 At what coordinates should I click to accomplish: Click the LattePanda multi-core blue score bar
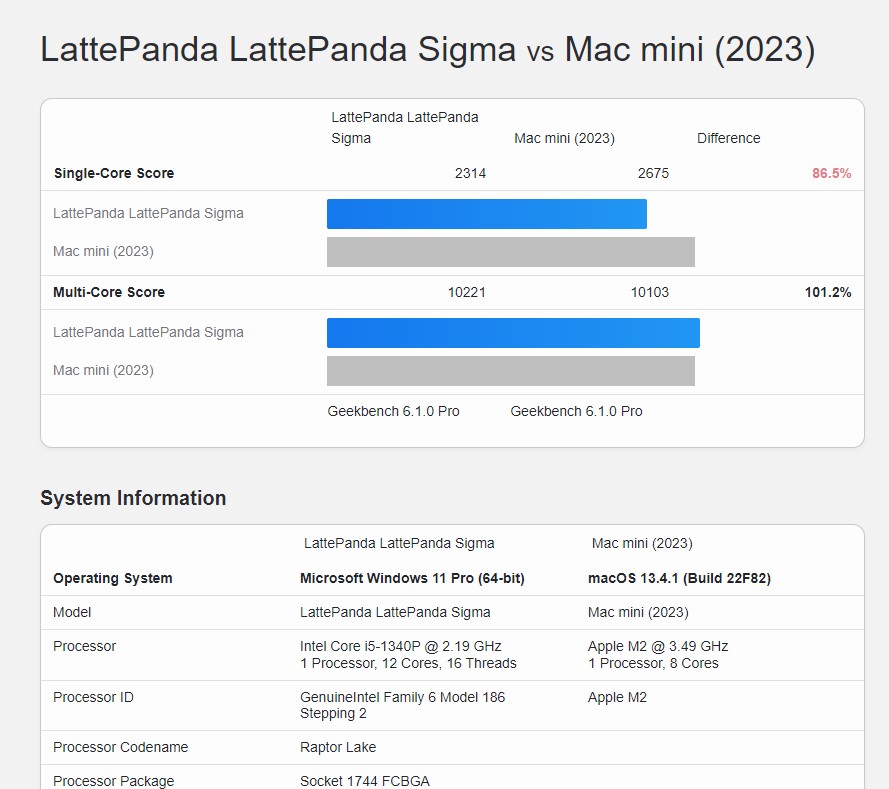click(513, 333)
